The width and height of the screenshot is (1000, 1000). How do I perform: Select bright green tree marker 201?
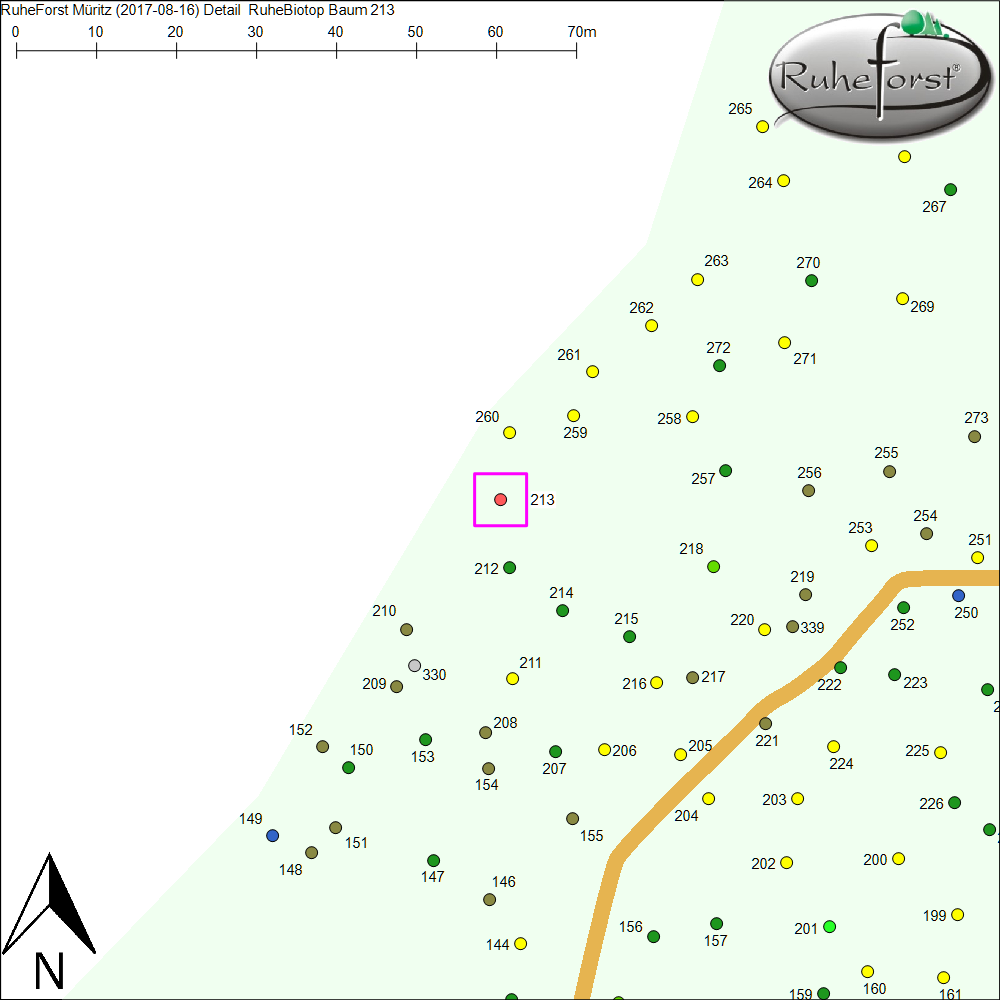point(829,927)
